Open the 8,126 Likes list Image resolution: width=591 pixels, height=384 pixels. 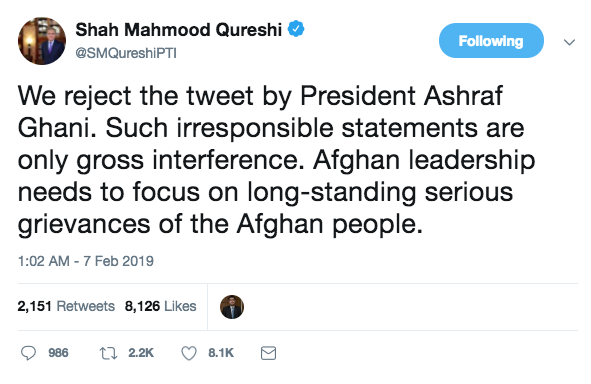[x=161, y=306]
